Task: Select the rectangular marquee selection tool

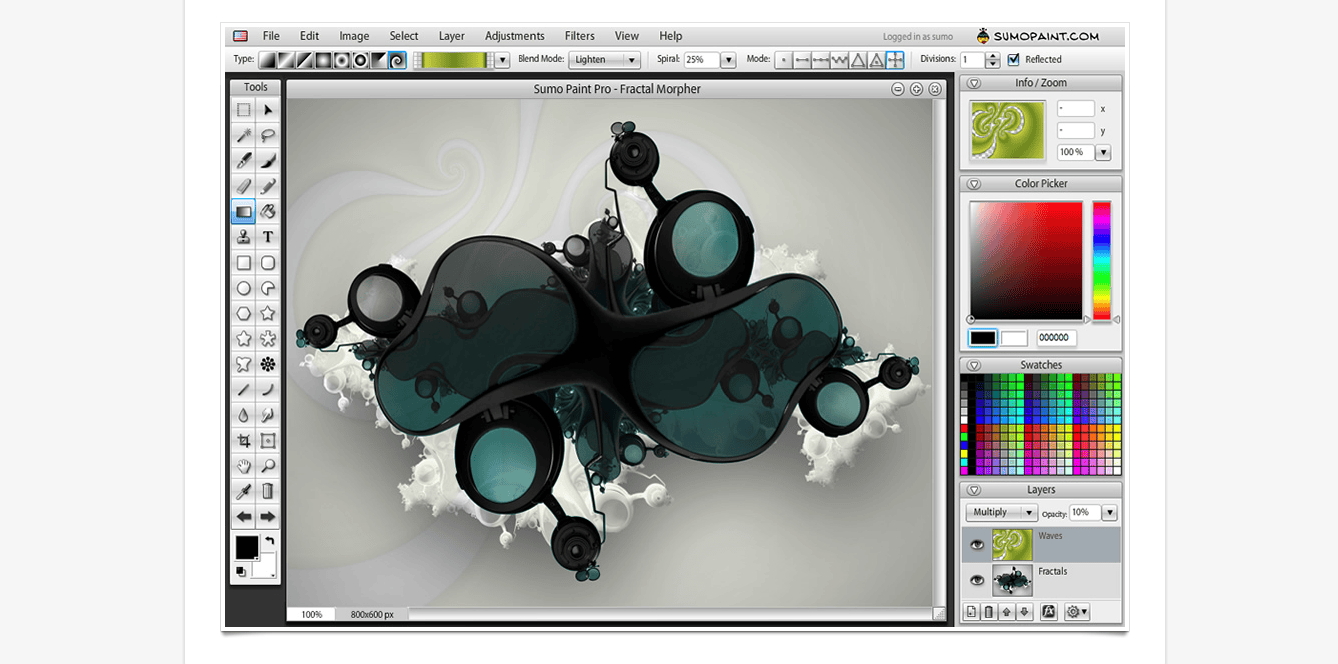Action: coord(244,110)
